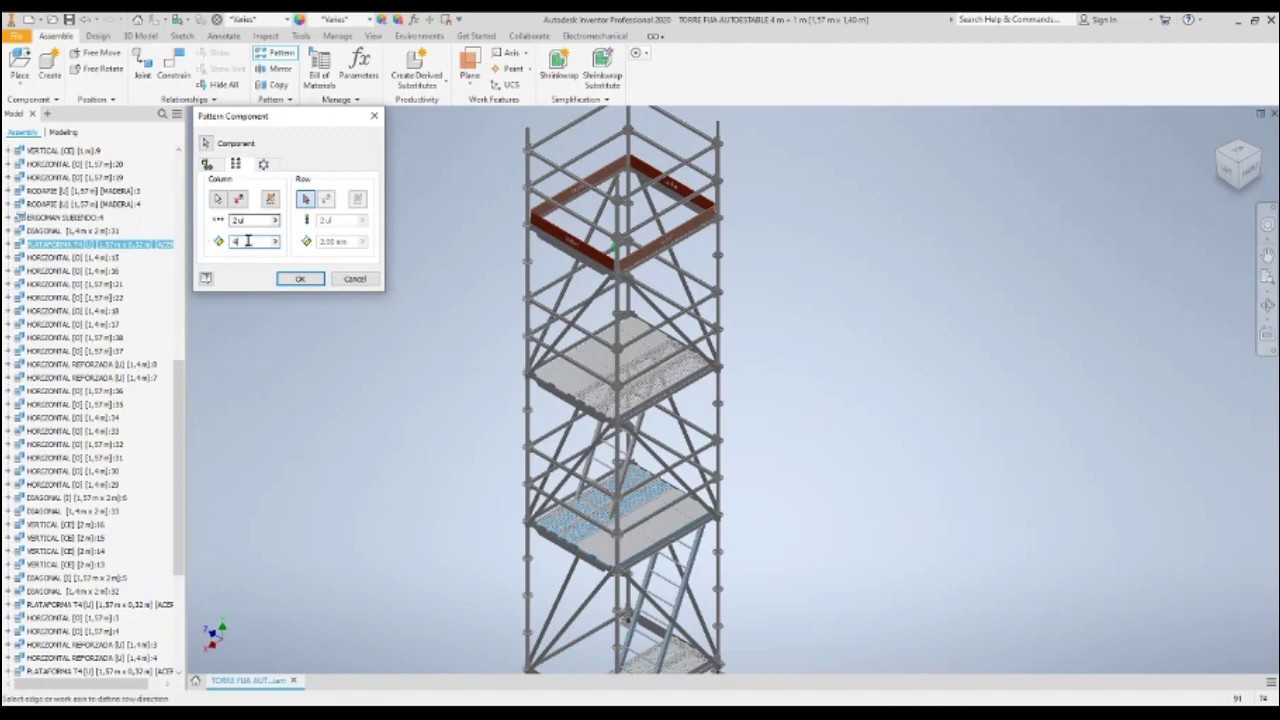Viewport: 1280px width, 720px height.
Task: Select the Copy tool in Pattern panel
Action: pos(271,85)
